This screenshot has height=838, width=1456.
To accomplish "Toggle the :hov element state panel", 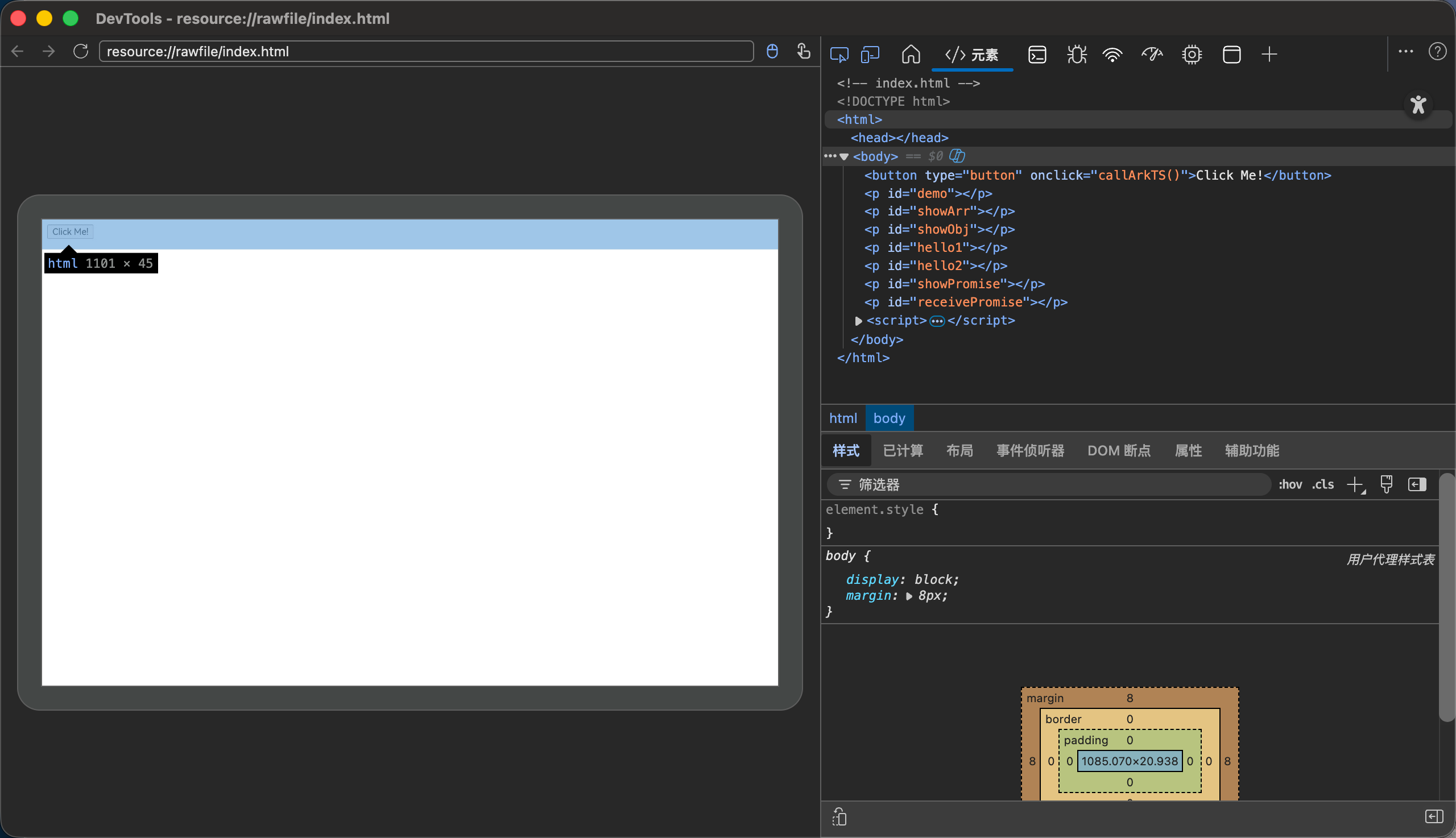I will (x=1289, y=484).
